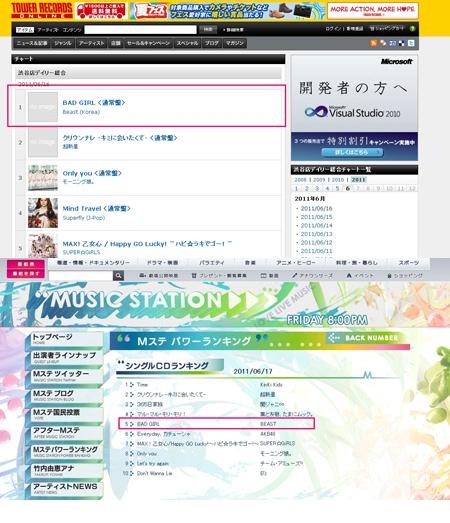Open the アニメ・ヒーロー category tab
Viewport: 450px width, 523px height.
click(x=296, y=263)
